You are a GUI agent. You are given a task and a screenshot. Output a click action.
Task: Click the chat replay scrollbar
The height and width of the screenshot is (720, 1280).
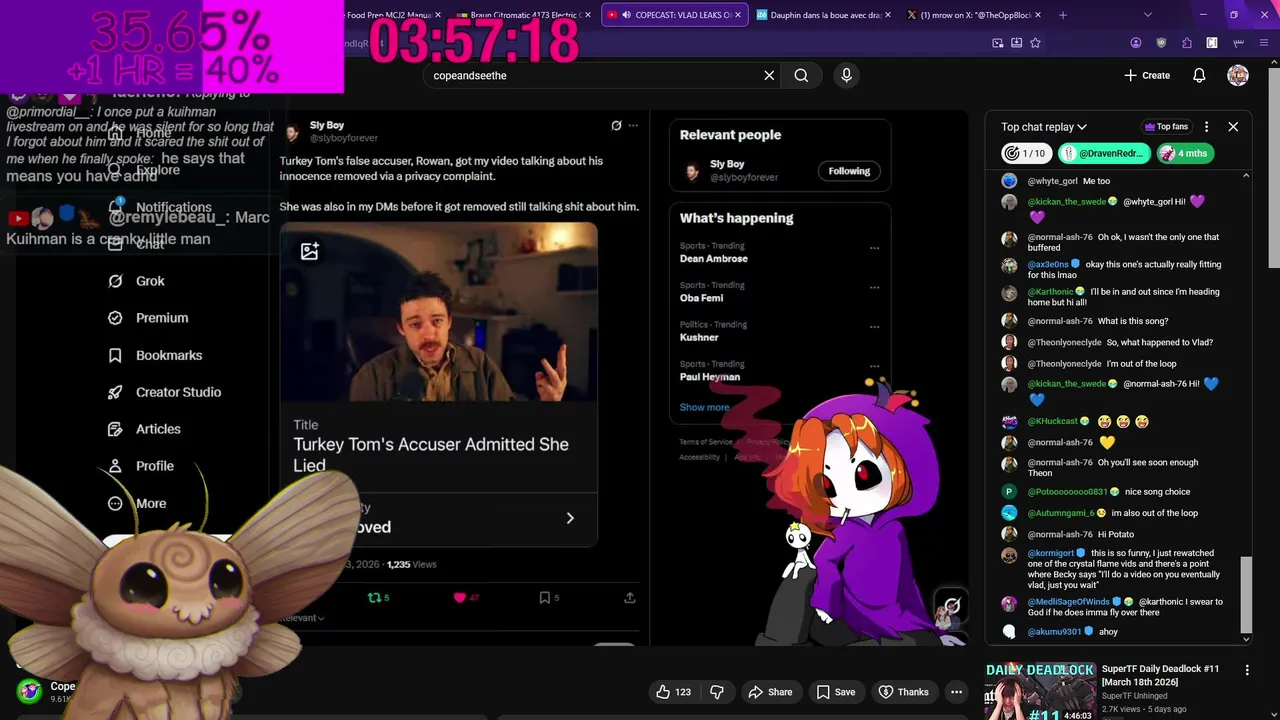pos(1246,595)
